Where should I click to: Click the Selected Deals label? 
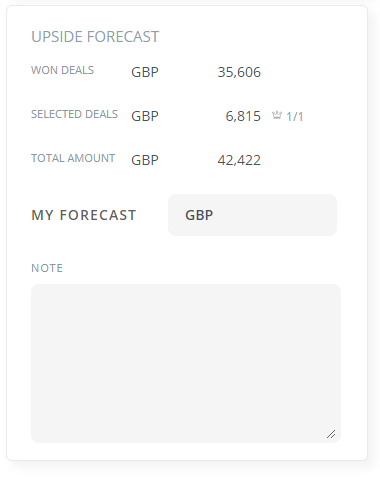[74, 114]
